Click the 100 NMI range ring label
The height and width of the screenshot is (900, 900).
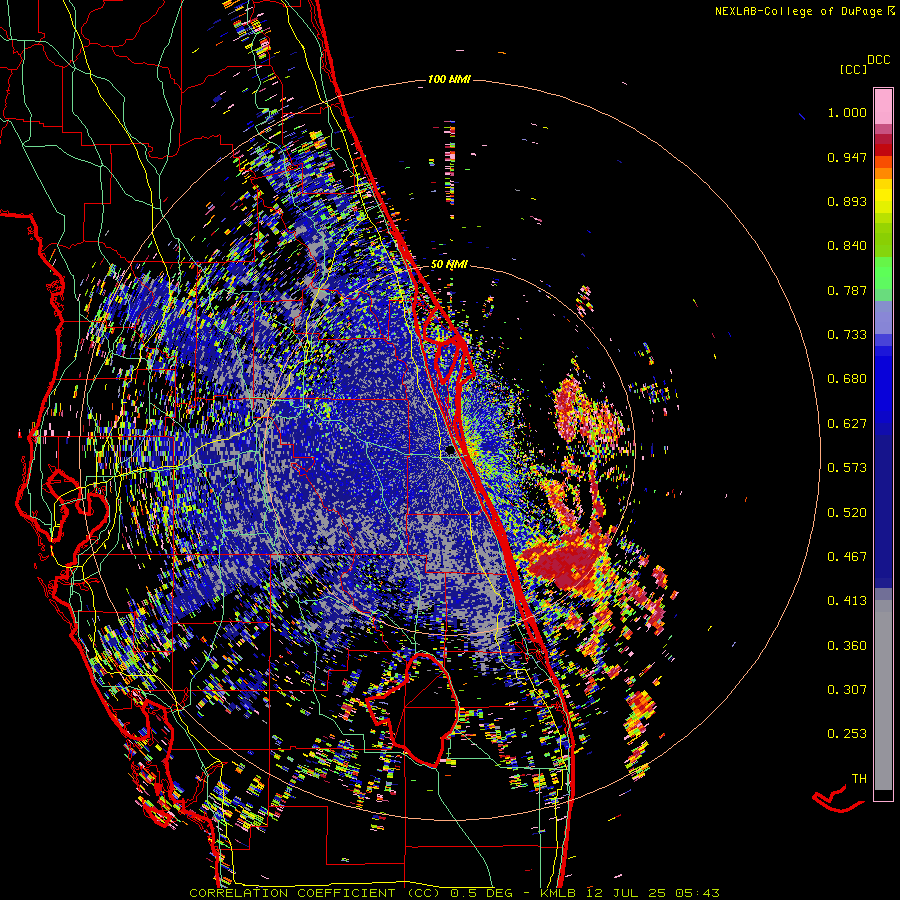coord(449,79)
